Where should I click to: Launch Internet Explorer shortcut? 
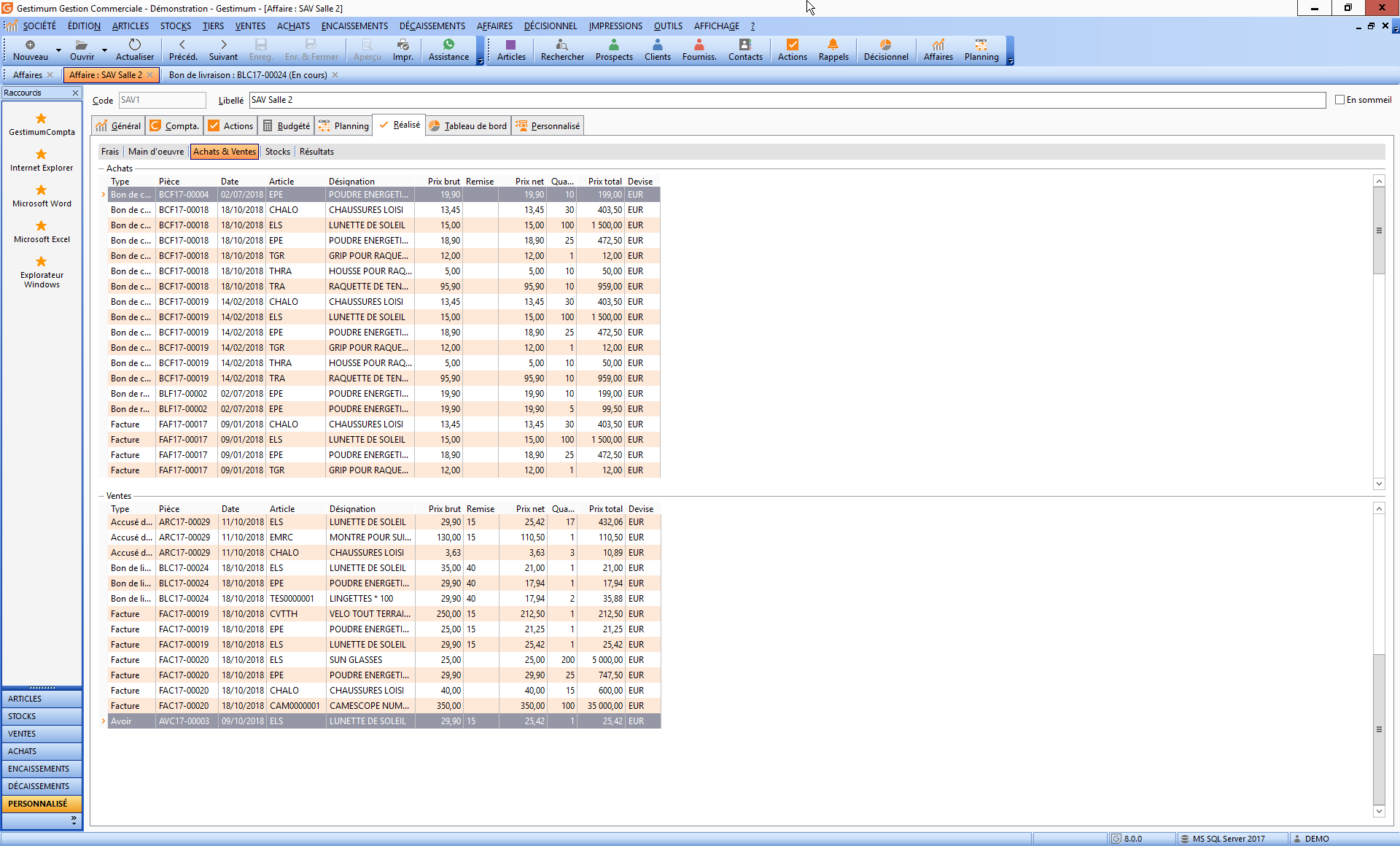(x=42, y=154)
